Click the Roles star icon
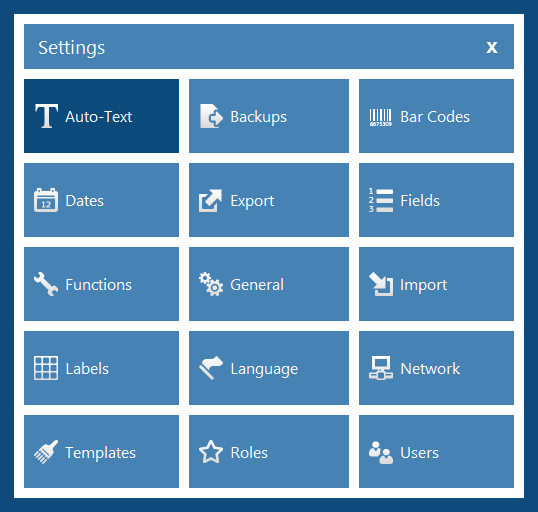This screenshot has width=538, height=512. pyautogui.click(x=211, y=452)
